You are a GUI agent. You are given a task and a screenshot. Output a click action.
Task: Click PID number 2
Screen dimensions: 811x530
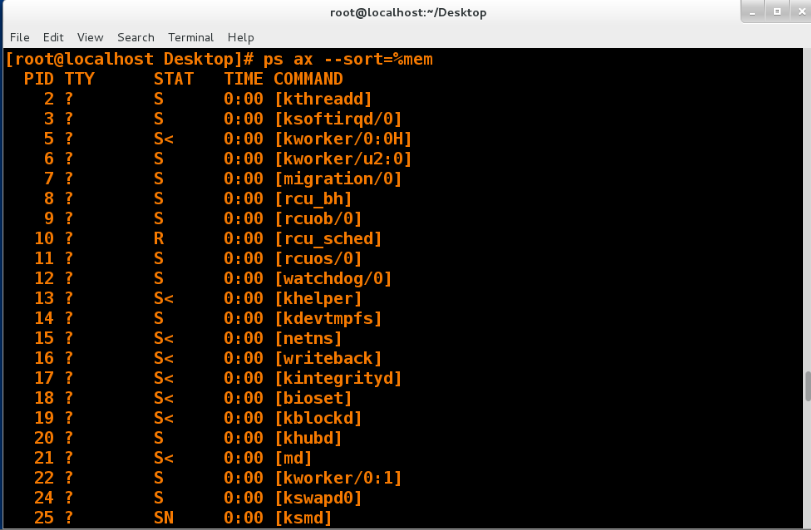coord(49,99)
